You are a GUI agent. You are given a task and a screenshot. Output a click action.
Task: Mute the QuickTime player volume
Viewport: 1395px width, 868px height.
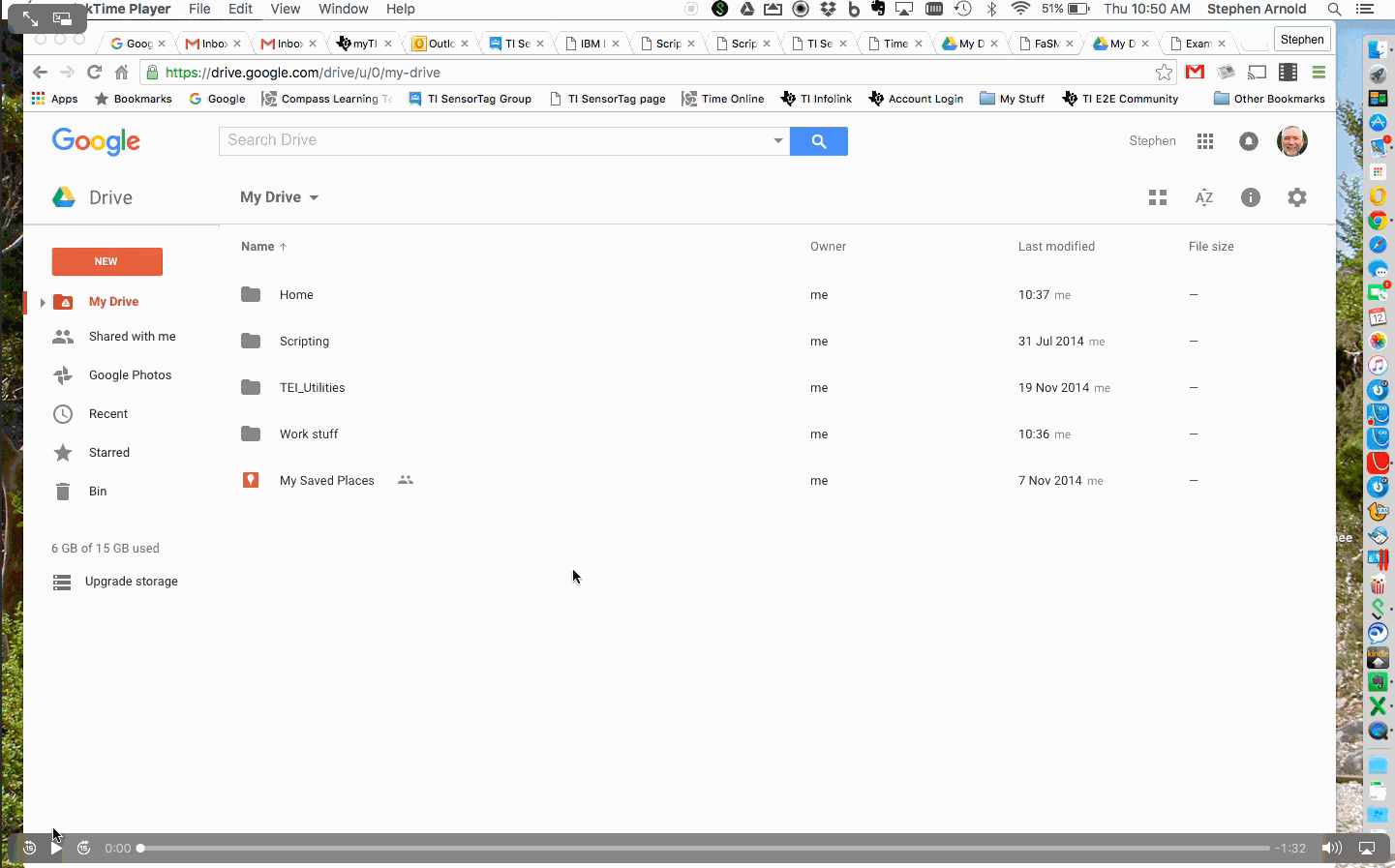[x=1332, y=848]
